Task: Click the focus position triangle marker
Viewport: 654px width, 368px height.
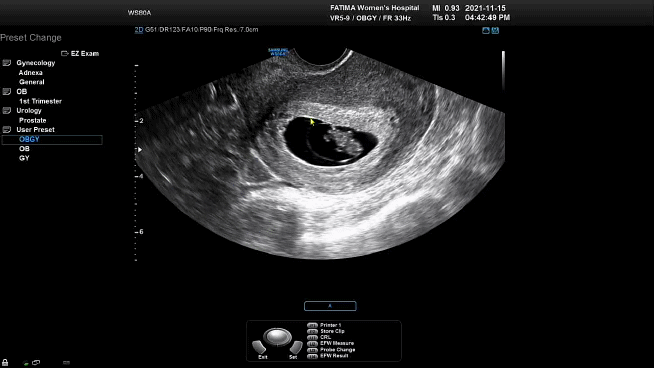Action: [x=140, y=150]
